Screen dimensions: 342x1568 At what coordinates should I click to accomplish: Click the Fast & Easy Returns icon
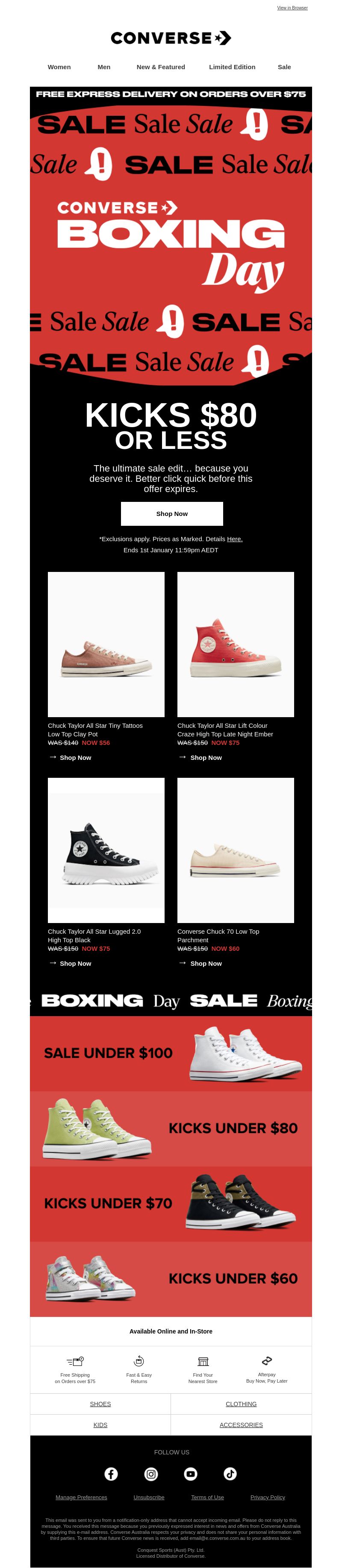[139, 1361]
